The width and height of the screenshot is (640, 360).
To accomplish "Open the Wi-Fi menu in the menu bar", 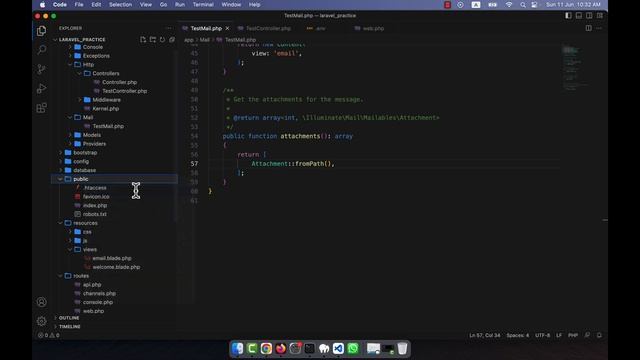I will pos(509,5).
